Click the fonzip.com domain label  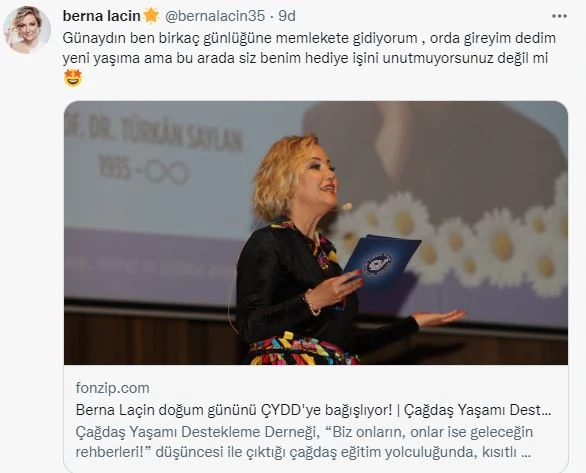pyautogui.click(x=112, y=388)
